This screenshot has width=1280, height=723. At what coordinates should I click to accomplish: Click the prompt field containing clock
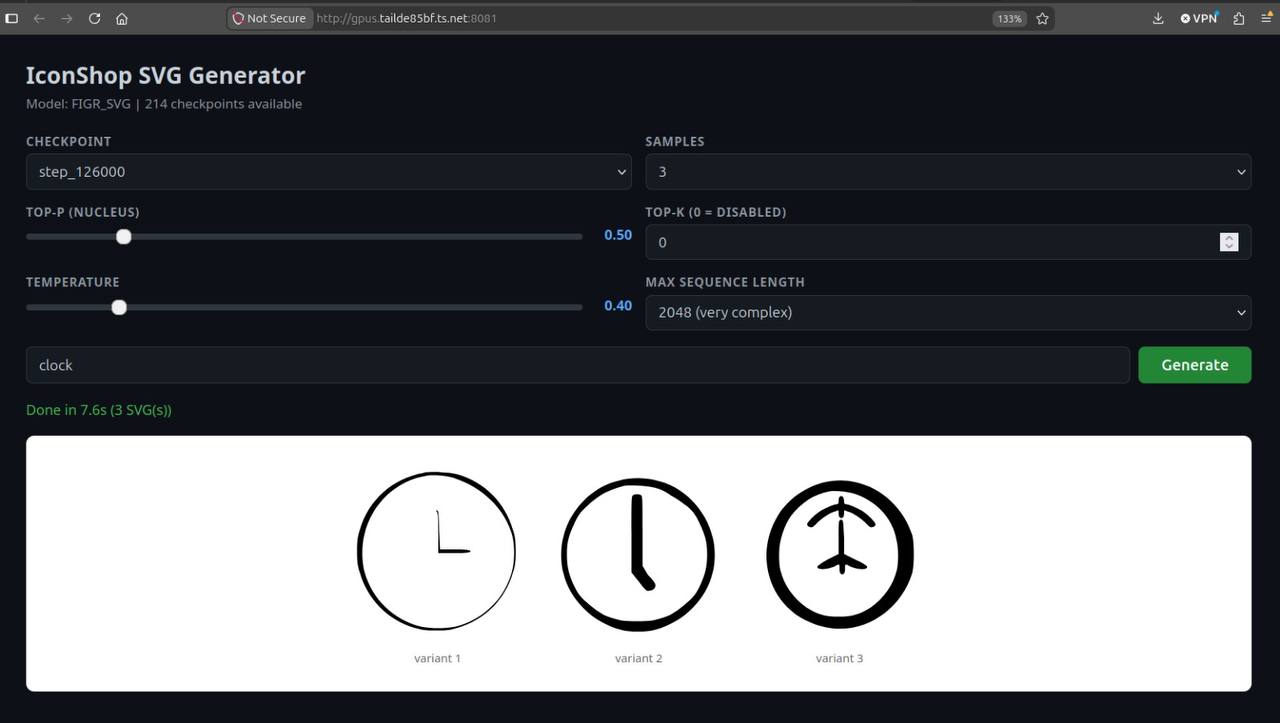(x=577, y=365)
